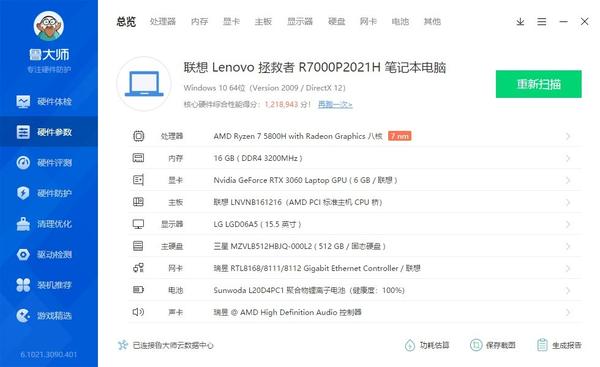Select 硬件参数 sidebar item

click(x=49, y=132)
